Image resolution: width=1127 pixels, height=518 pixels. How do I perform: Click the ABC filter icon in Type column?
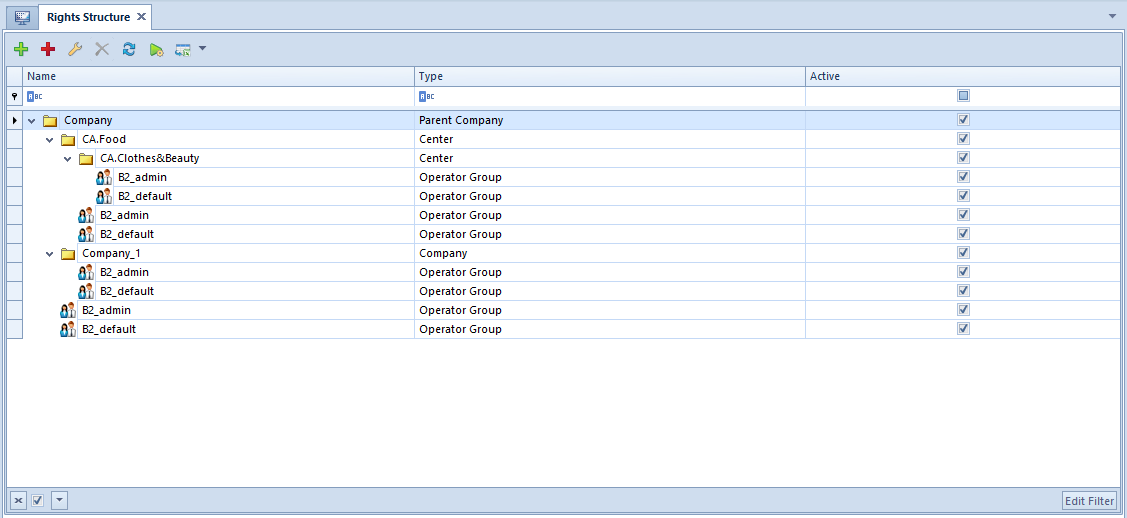tap(425, 96)
